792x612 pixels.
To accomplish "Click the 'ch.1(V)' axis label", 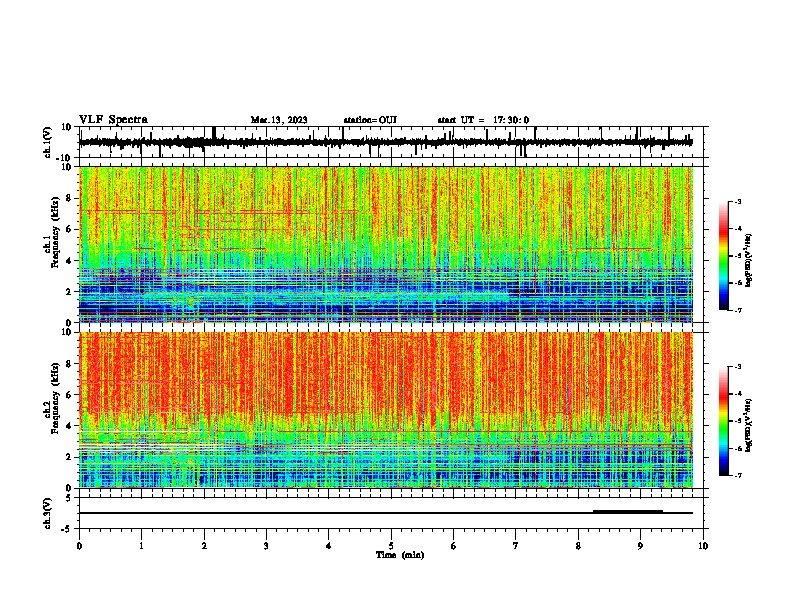I will click(x=48, y=142).
